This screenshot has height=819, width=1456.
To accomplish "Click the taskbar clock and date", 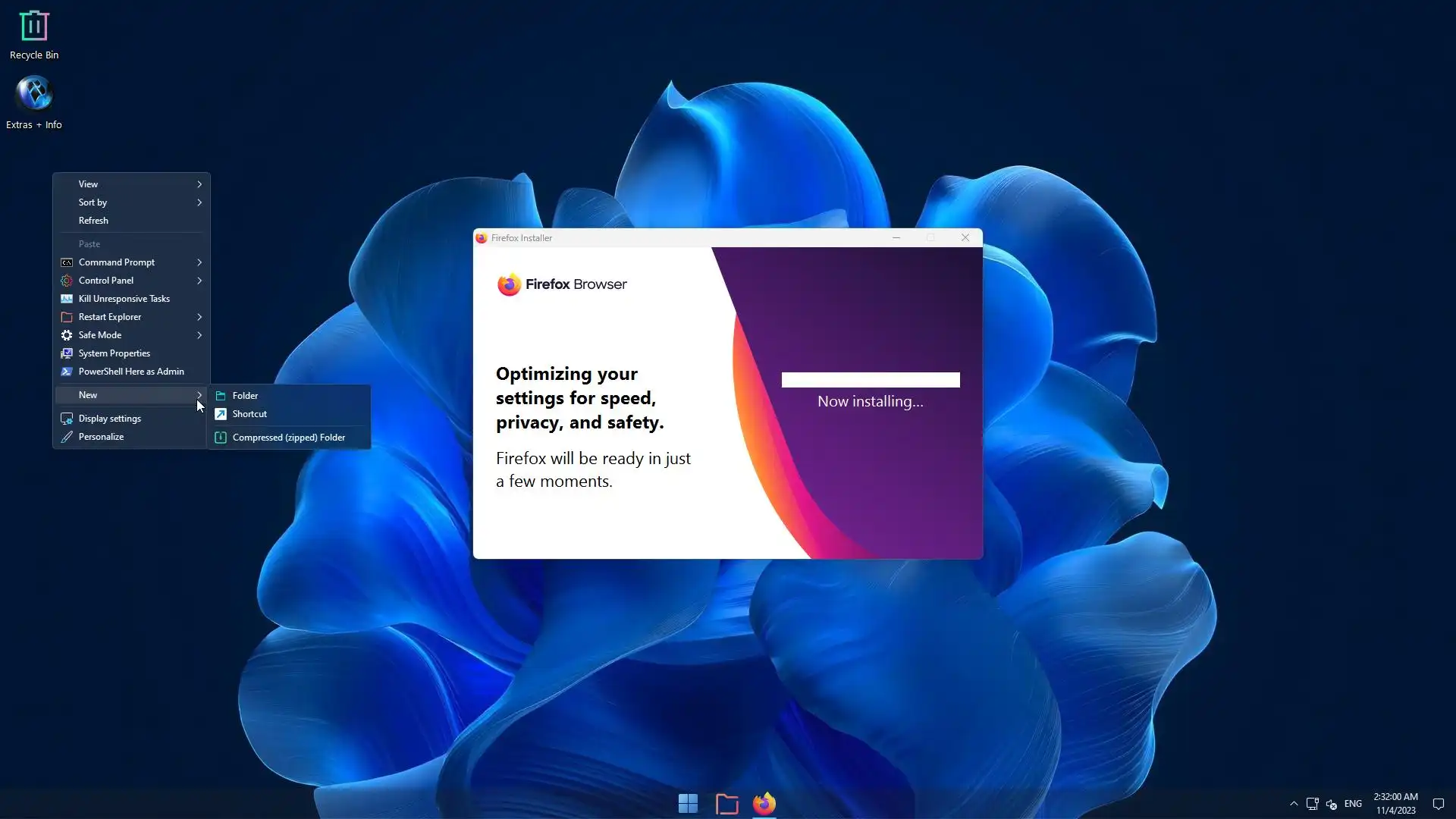I will (x=1395, y=804).
